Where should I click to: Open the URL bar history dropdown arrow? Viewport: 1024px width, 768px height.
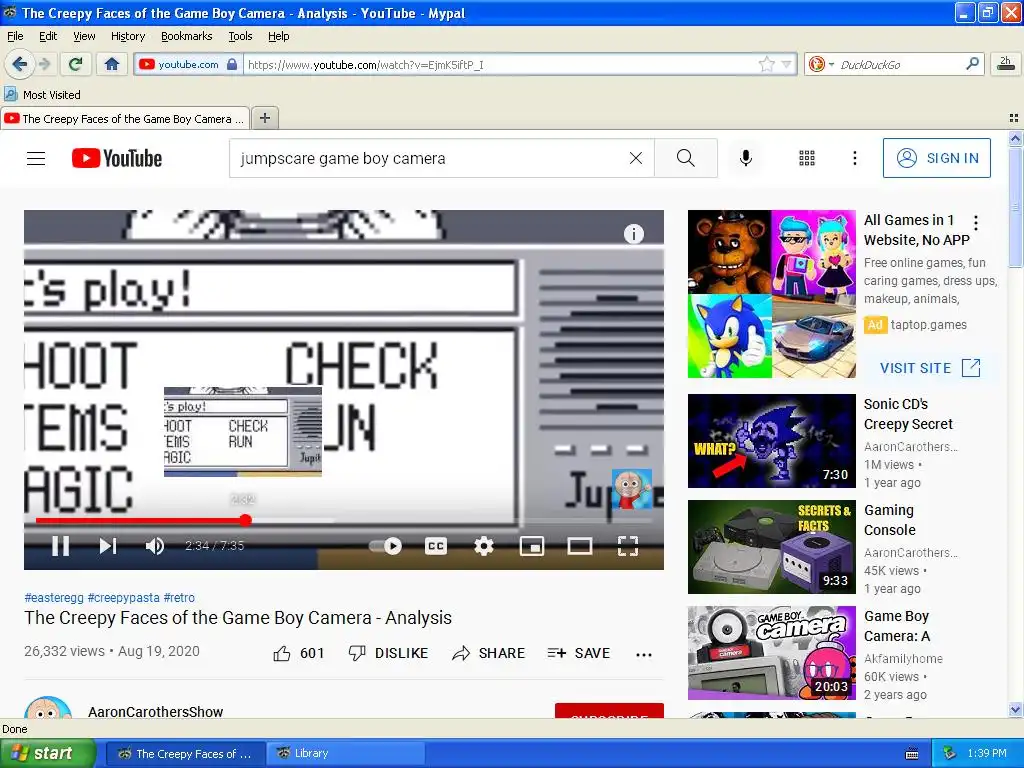786,64
